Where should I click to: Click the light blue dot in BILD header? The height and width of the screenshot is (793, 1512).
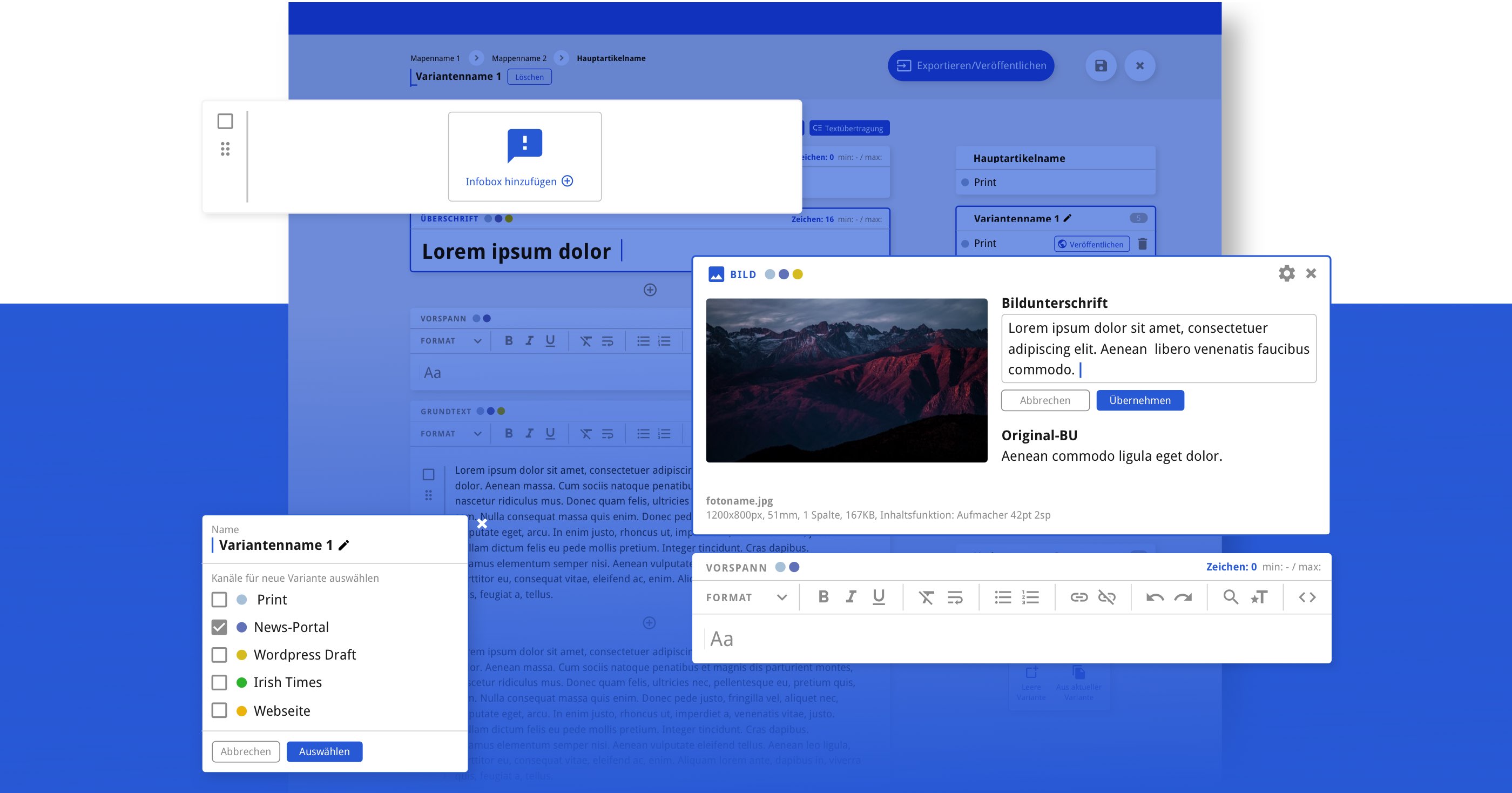tap(770, 274)
